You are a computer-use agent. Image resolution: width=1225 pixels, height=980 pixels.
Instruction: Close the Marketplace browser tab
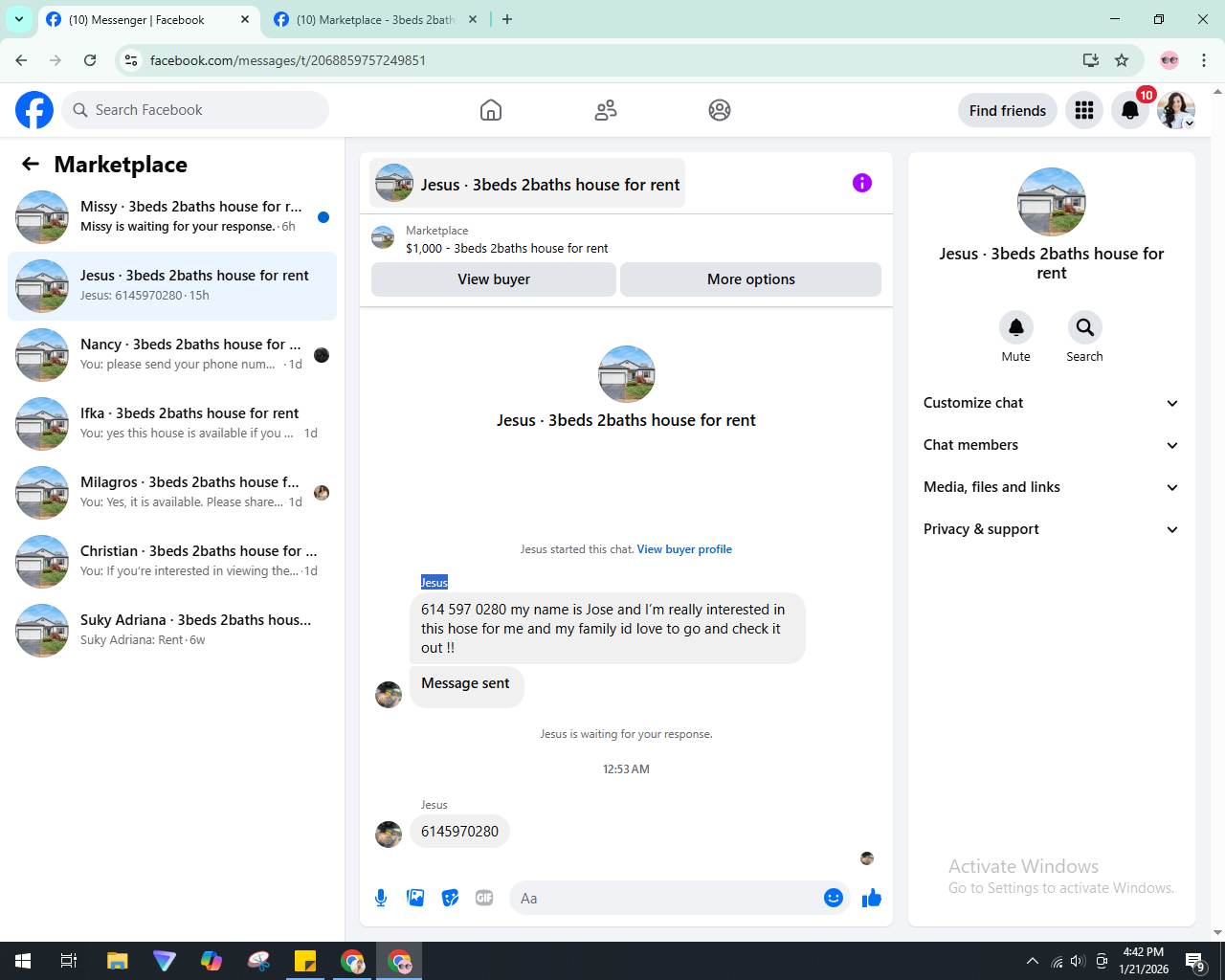point(473,19)
